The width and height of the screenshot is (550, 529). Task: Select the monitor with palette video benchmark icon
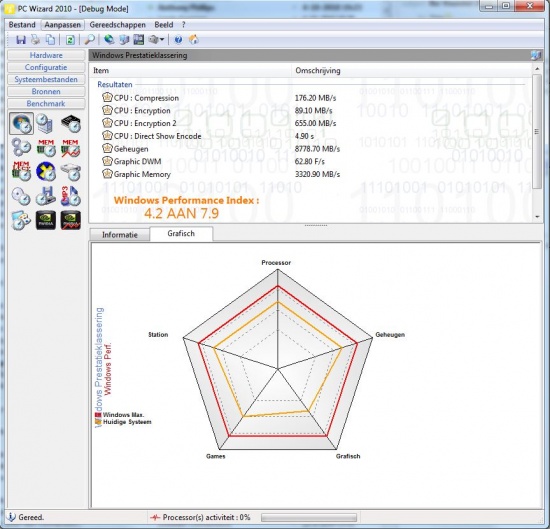[21, 220]
